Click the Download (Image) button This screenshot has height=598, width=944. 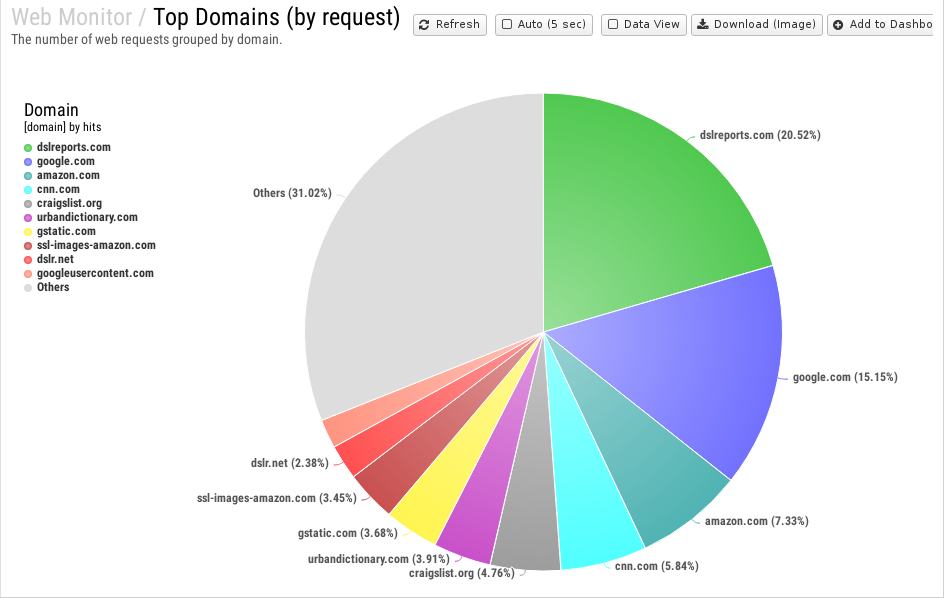pos(757,25)
